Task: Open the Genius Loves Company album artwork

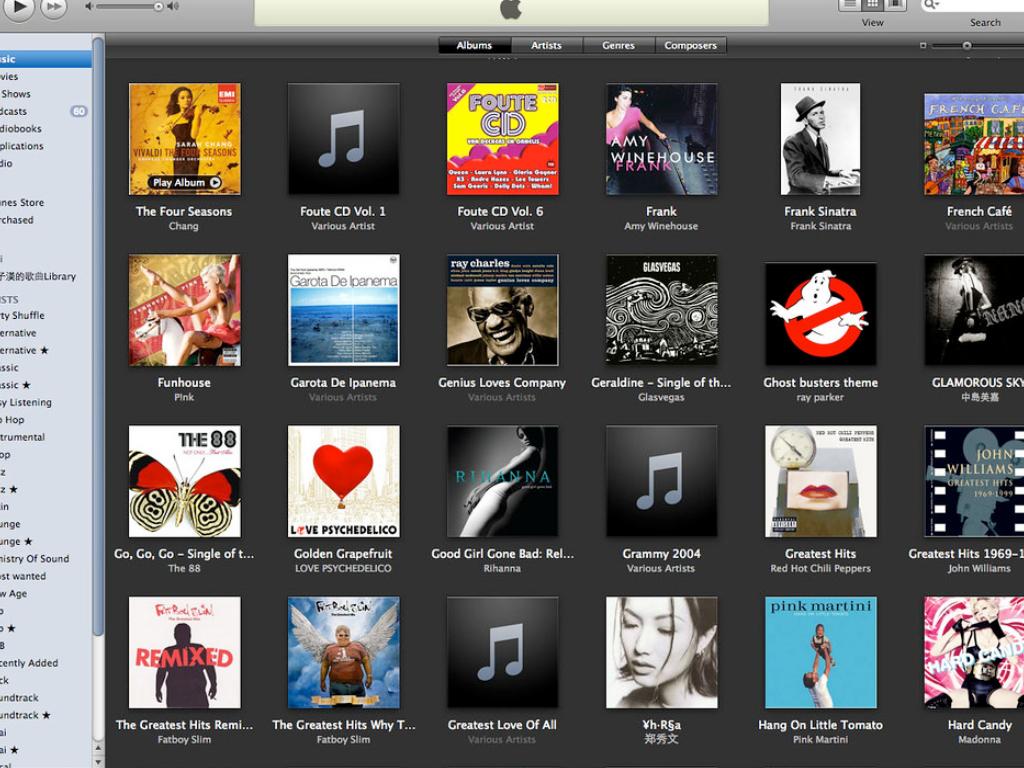Action: pos(502,310)
